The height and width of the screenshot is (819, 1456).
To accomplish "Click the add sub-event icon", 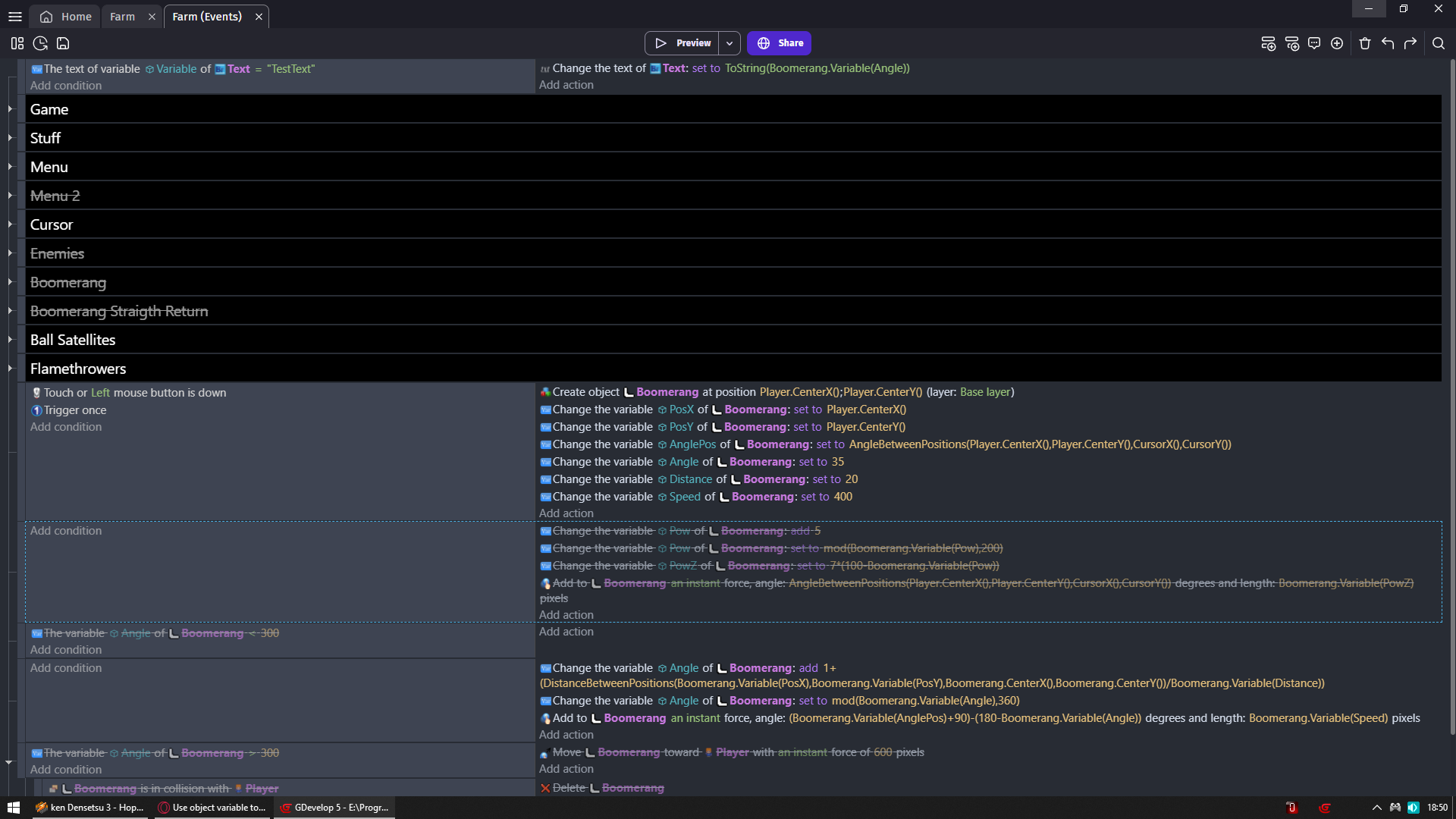I will coord(1292,43).
